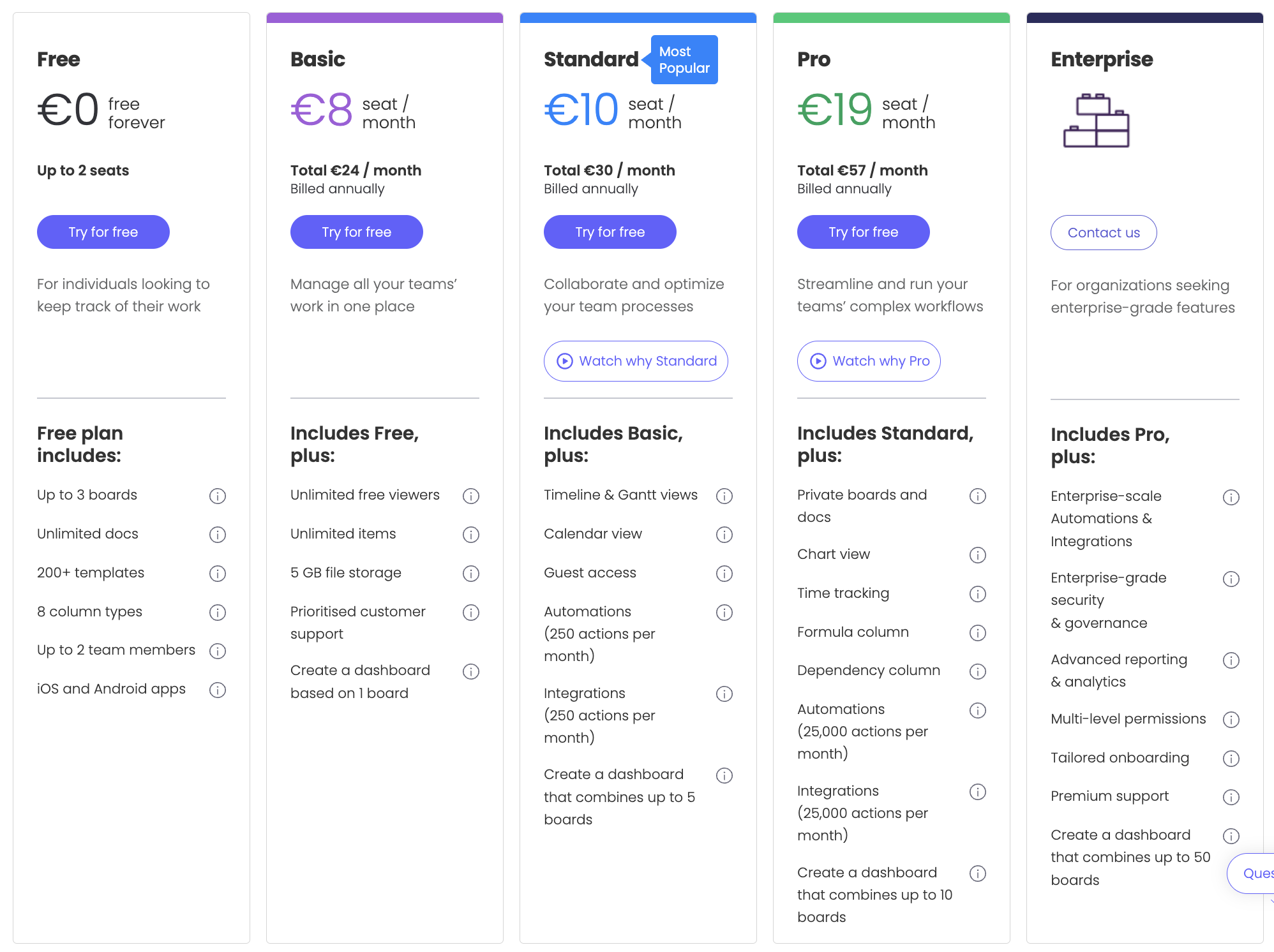Click the info icon beside "Up to 3 boards"
Image resolution: width=1274 pixels, height=952 pixels.
tap(218, 496)
